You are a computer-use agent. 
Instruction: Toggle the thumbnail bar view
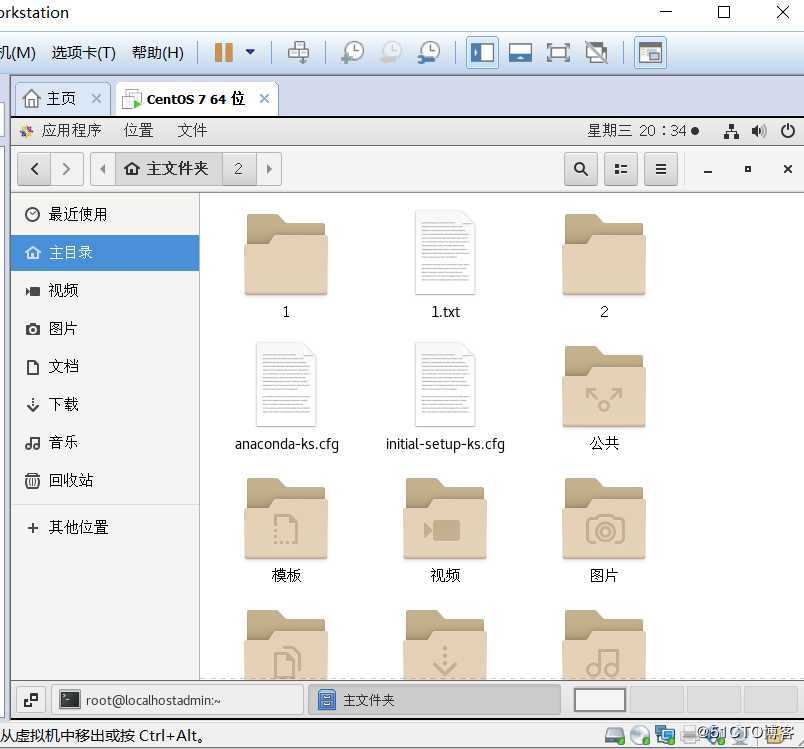520,52
